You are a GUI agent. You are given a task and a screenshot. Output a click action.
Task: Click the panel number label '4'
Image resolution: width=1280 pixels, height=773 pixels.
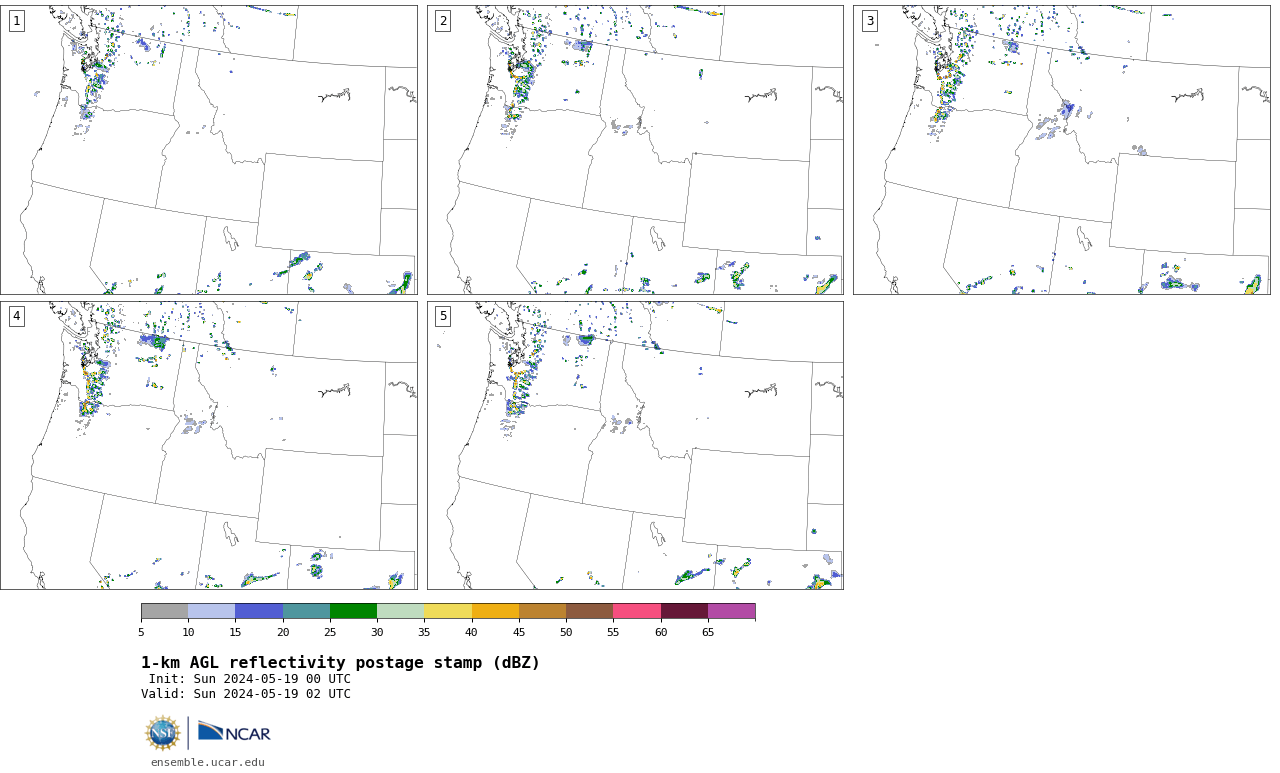tap(16, 316)
